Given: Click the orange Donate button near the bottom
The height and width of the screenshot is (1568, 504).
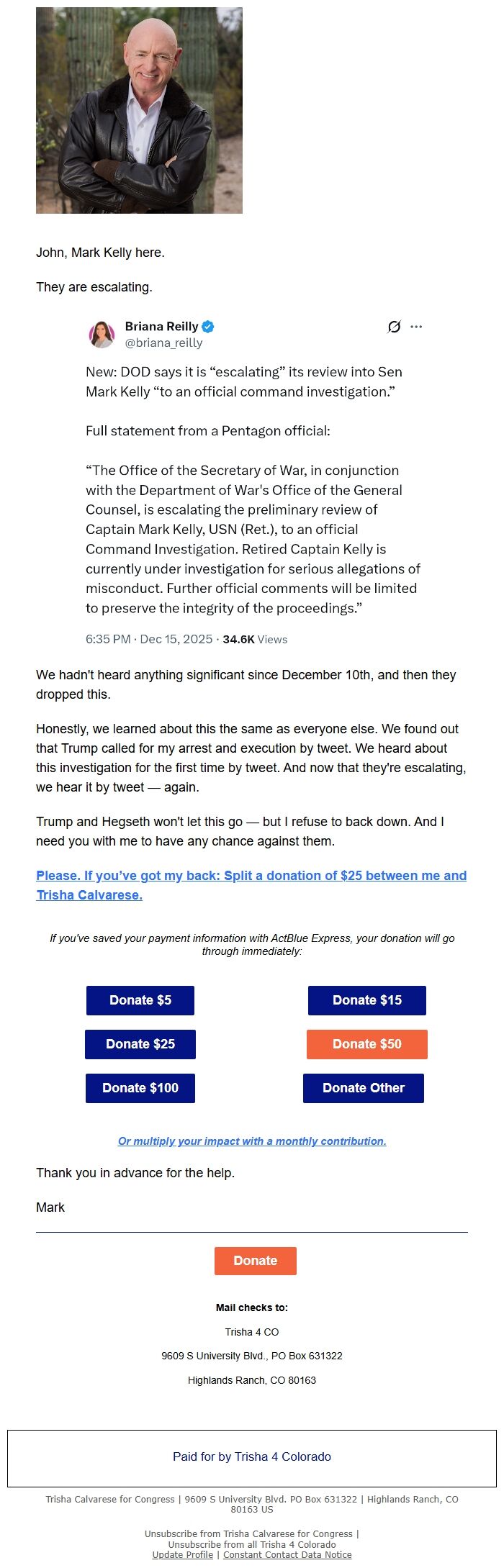Looking at the screenshot, I should click(255, 1260).
